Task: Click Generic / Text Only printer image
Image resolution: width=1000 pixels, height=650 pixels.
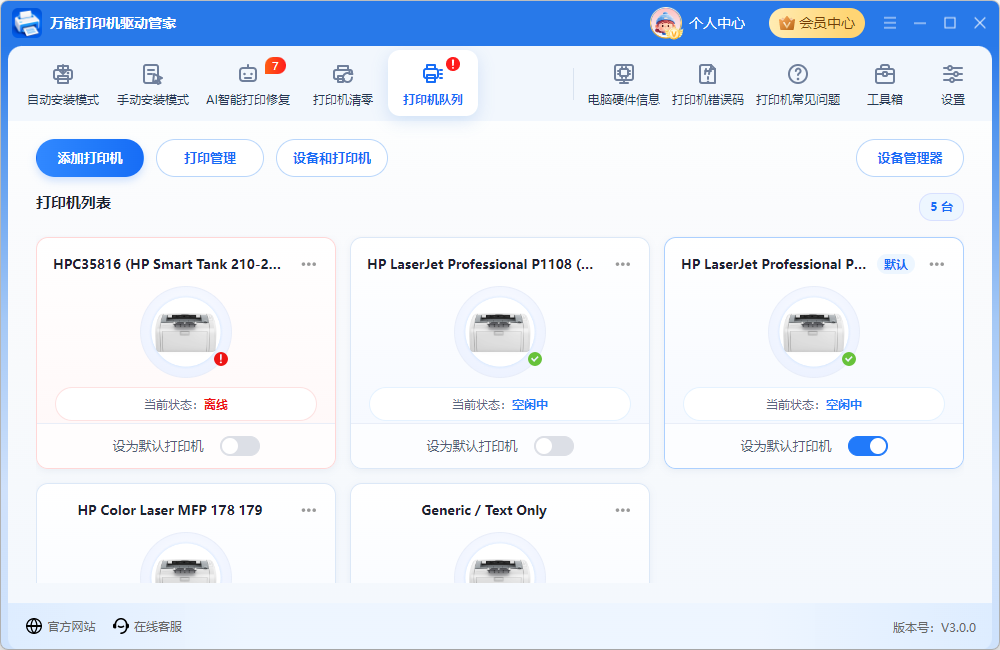Action: pyautogui.click(x=500, y=558)
